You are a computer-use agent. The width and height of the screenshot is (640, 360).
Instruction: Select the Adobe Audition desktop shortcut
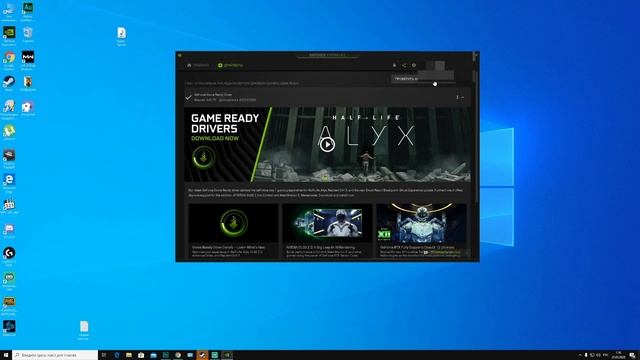(x=28, y=11)
